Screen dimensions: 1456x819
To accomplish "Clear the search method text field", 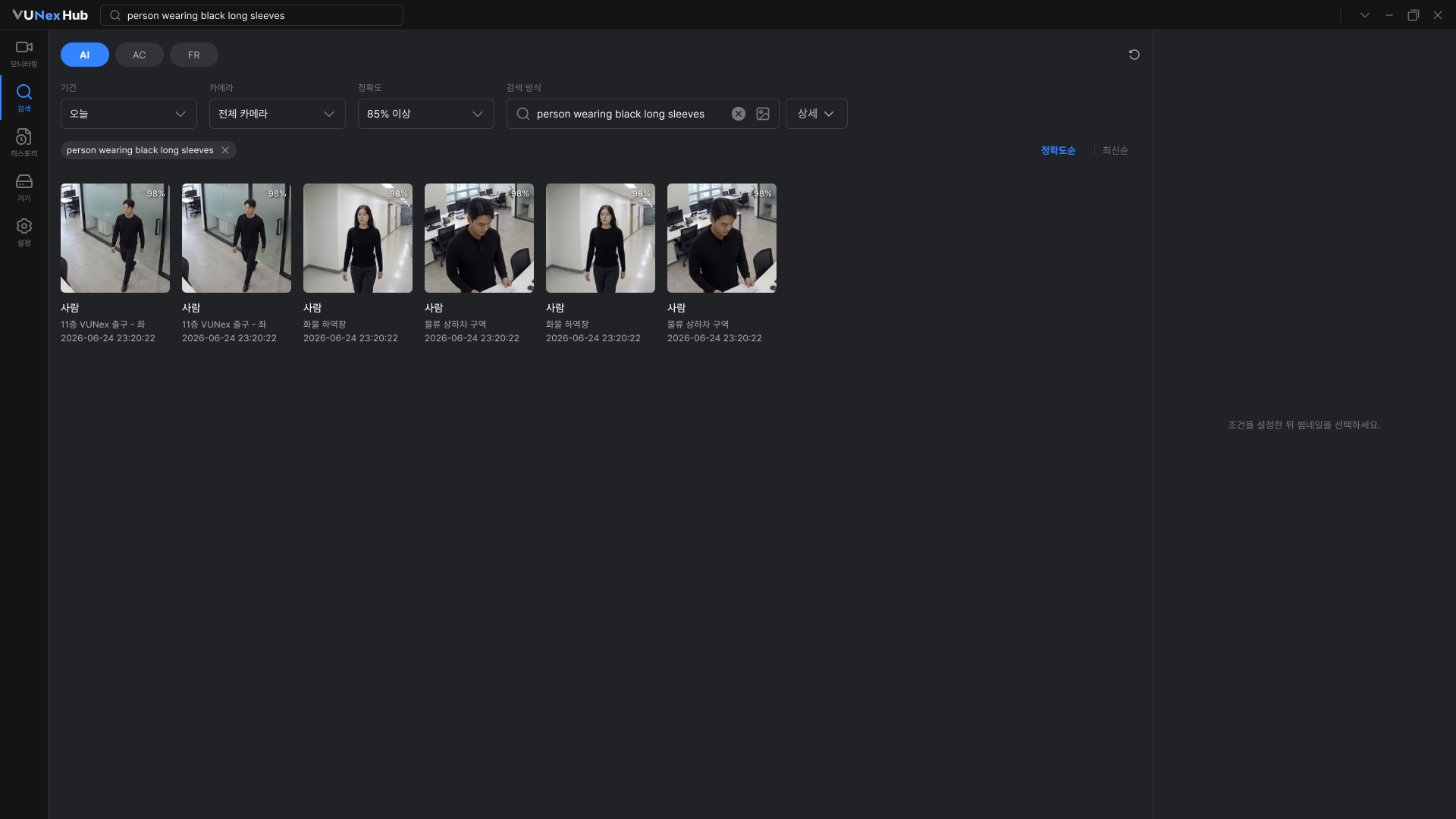I will point(738,114).
